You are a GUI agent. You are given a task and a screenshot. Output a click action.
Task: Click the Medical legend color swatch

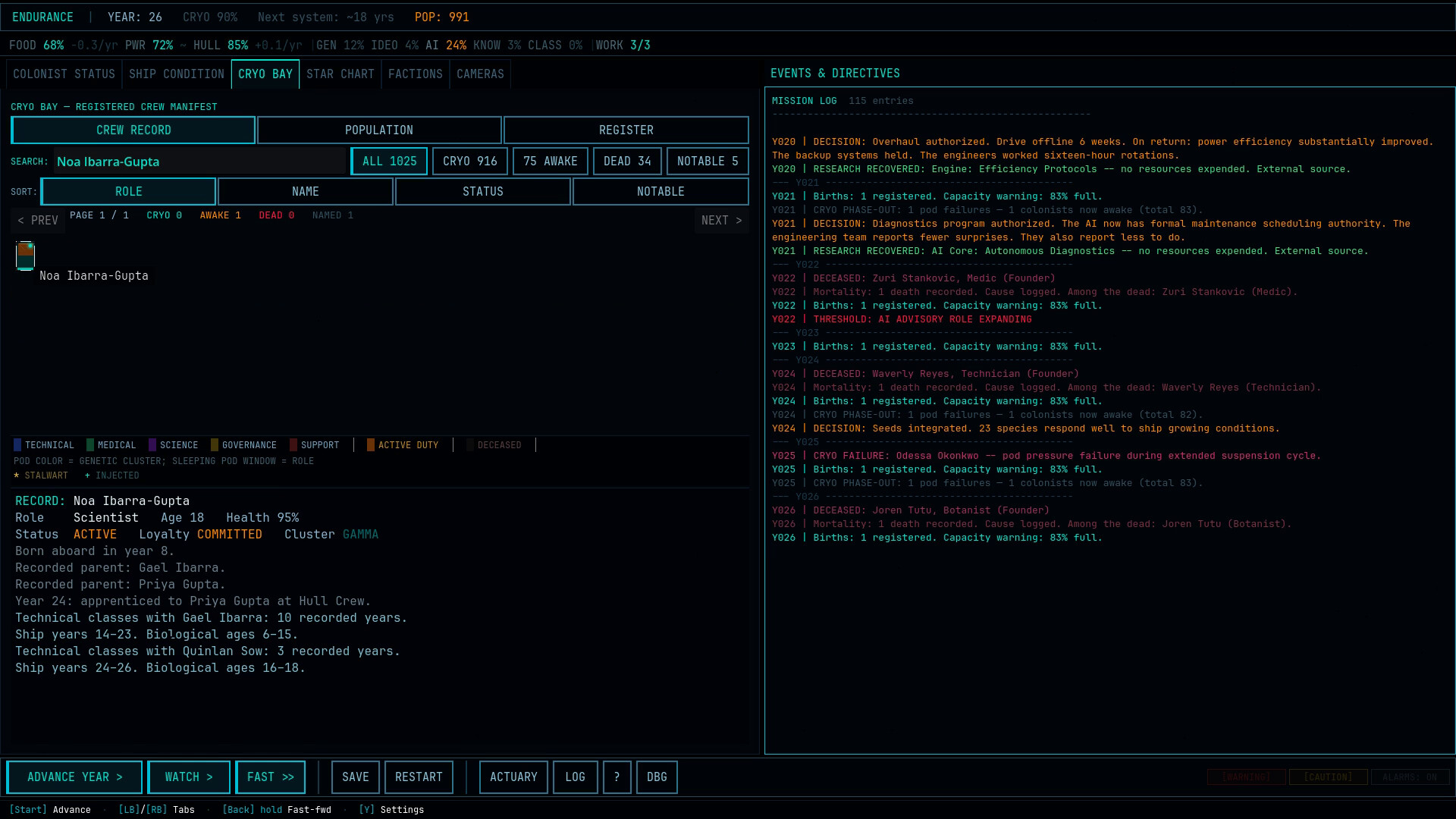(x=90, y=445)
